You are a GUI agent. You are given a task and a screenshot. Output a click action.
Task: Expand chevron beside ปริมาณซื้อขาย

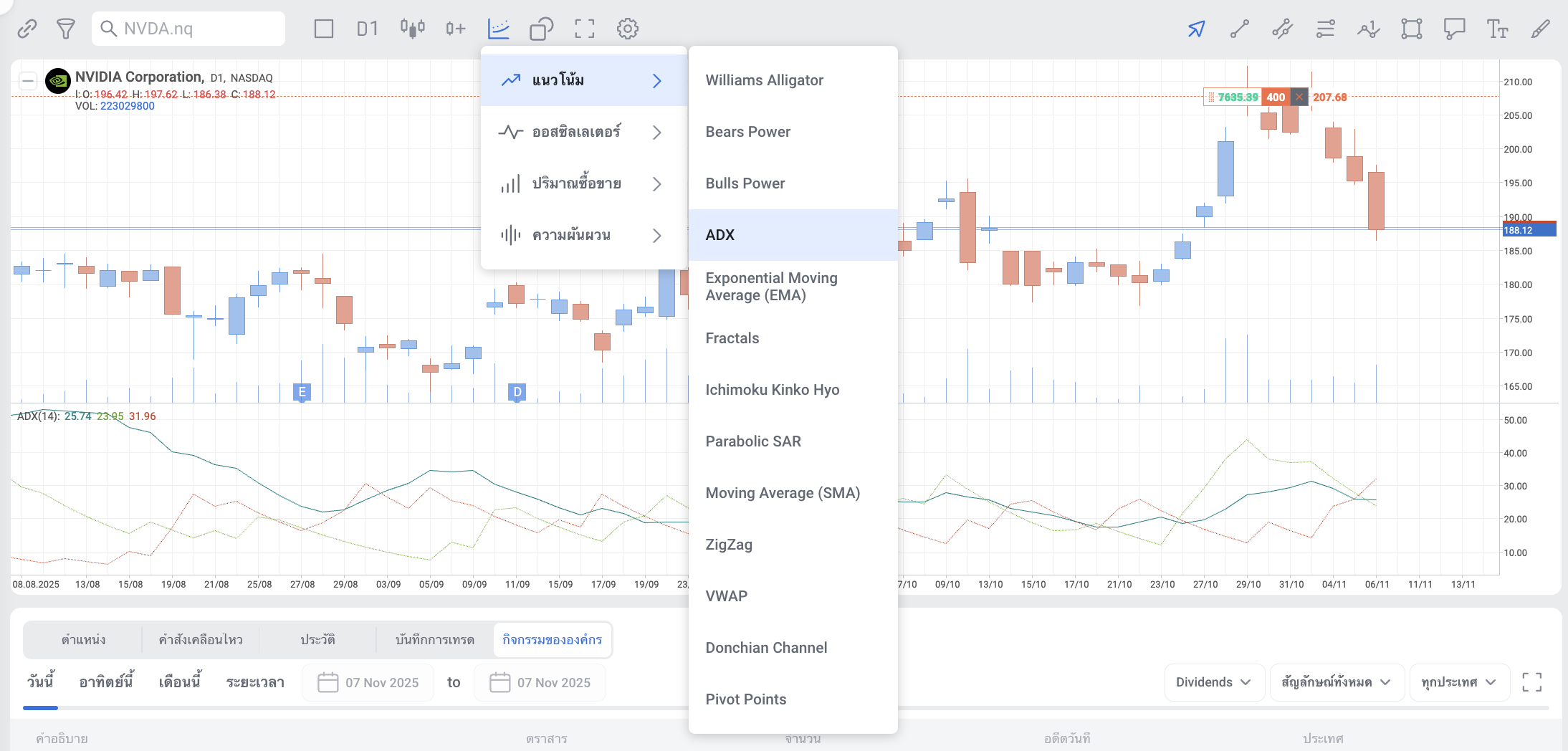tap(657, 183)
